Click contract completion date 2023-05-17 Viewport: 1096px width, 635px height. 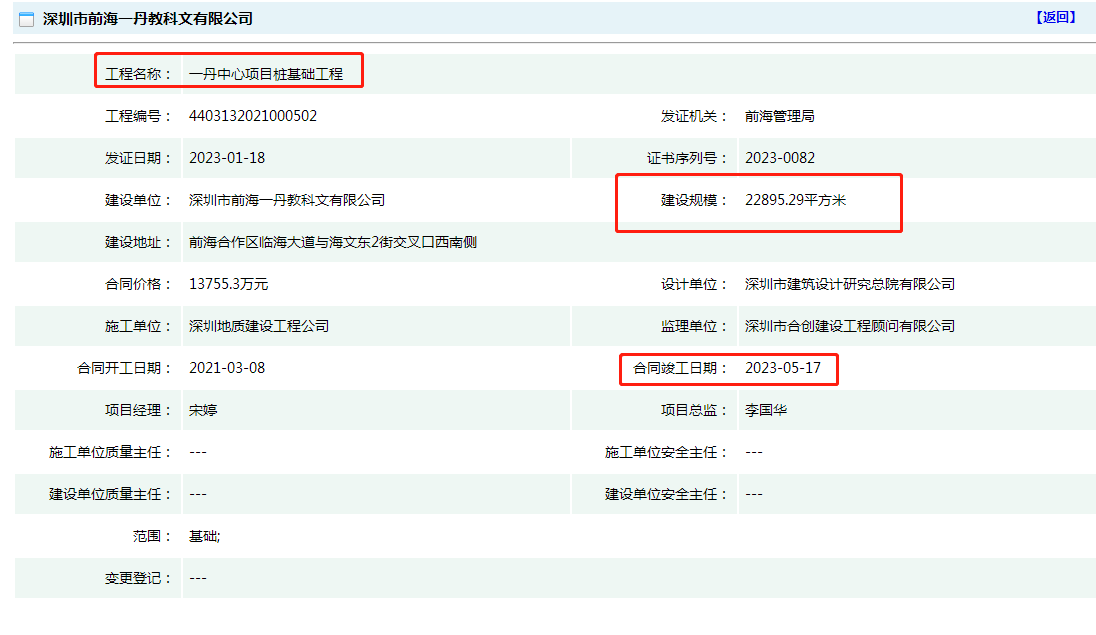click(783, 368)
